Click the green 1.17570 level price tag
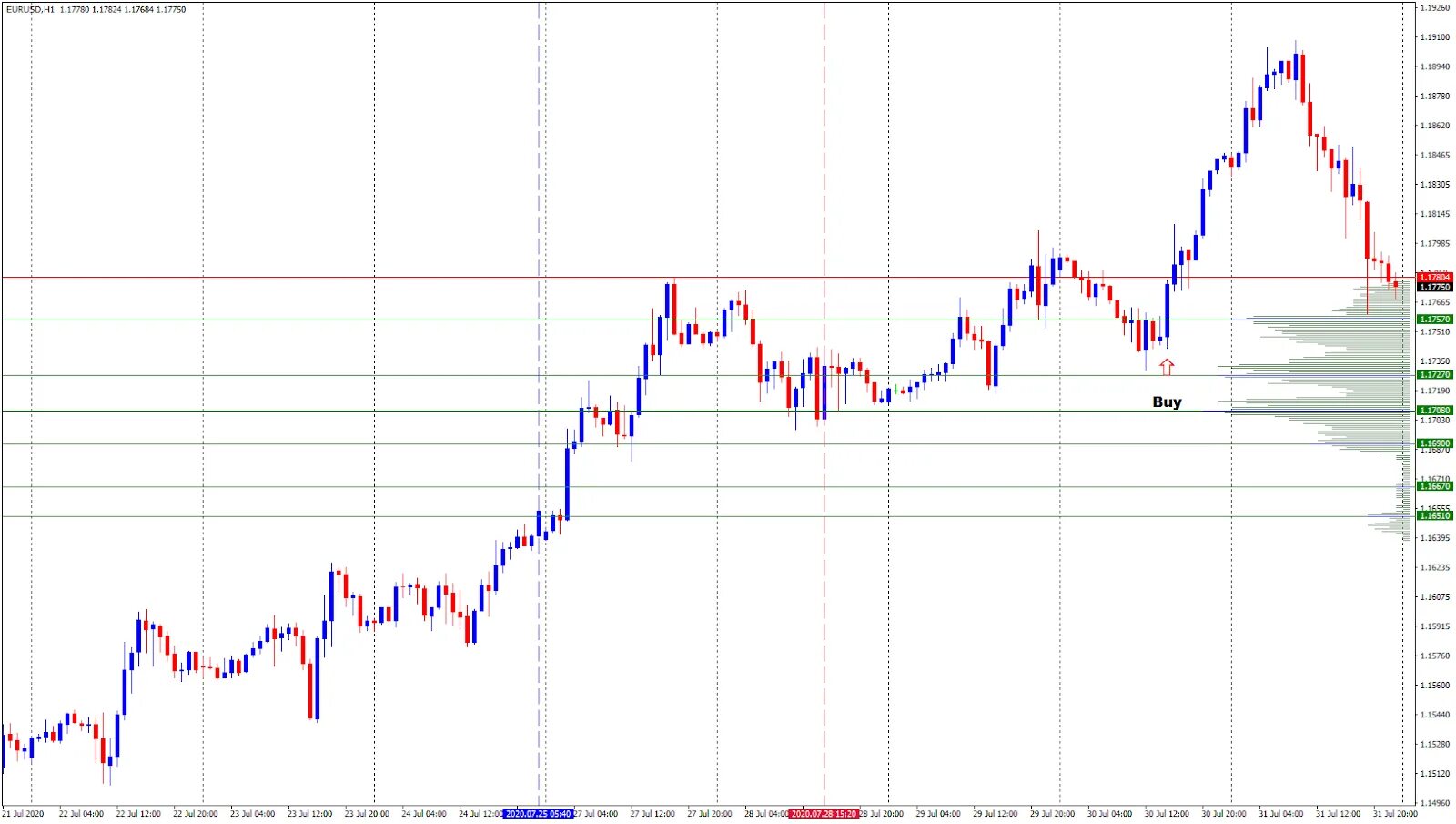 (x=1435, y=320)
